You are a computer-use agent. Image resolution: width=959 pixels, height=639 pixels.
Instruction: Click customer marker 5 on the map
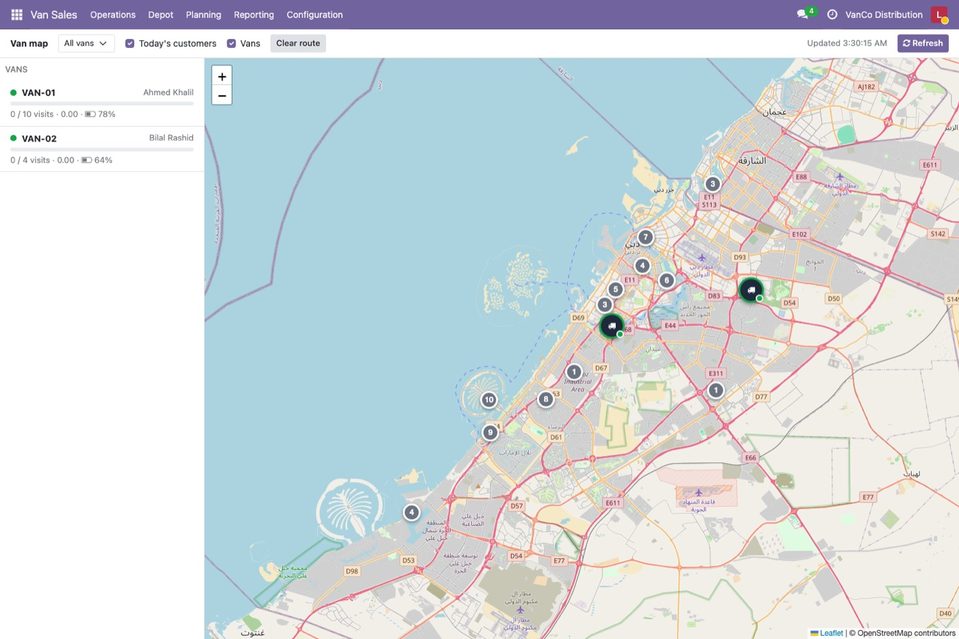click(x=615, y=290)
